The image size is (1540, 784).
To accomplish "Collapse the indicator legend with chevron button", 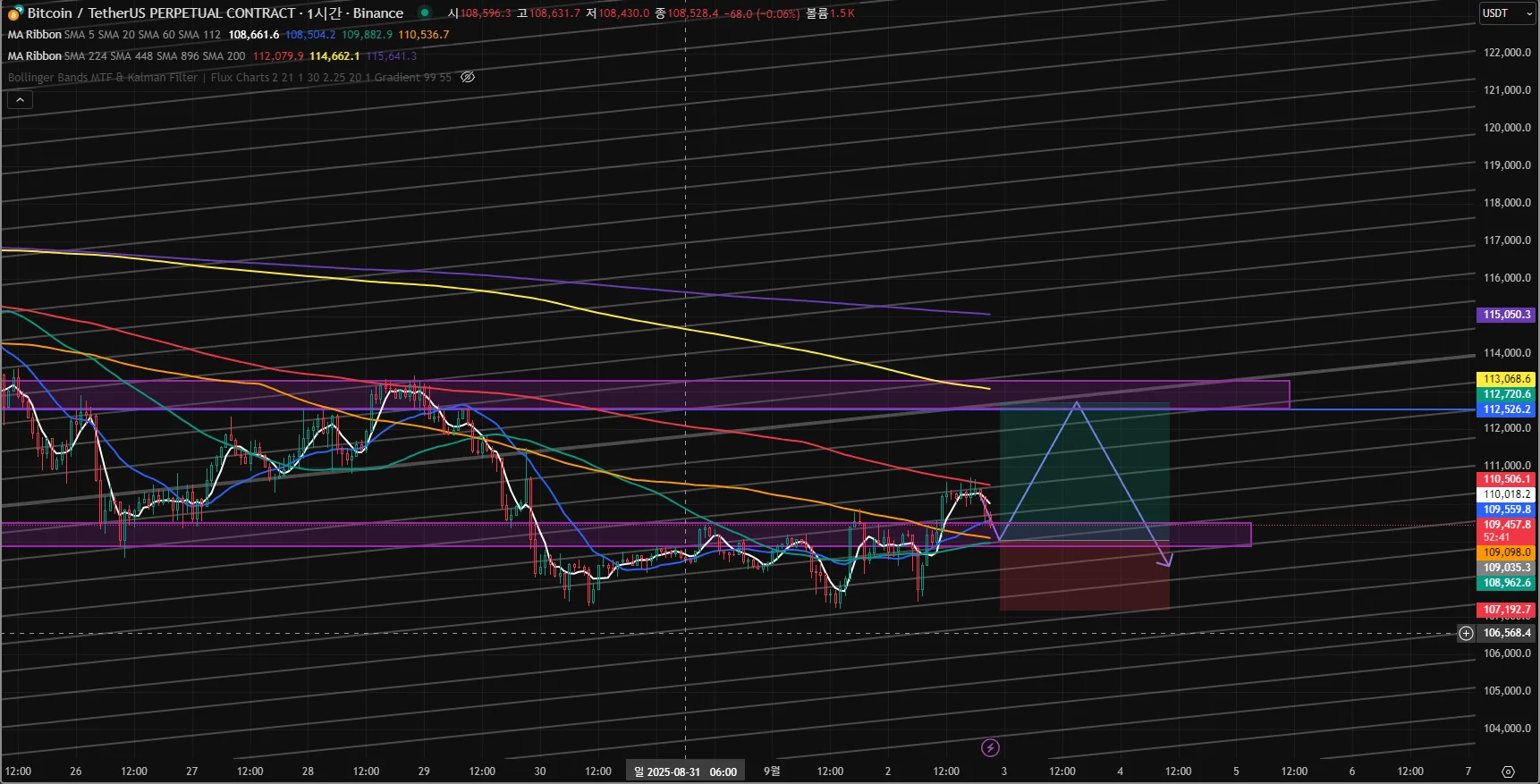I will 20,100.
